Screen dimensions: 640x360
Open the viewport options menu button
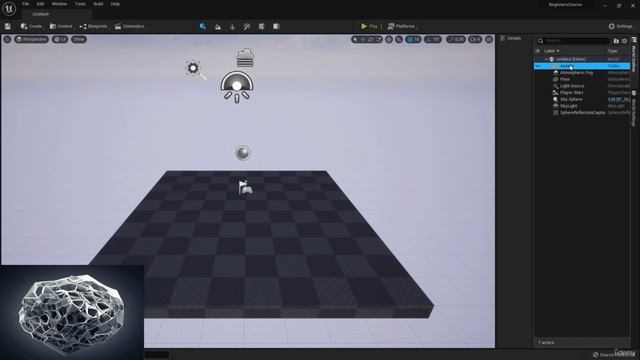pyautogui.click(x=7, y=39)
